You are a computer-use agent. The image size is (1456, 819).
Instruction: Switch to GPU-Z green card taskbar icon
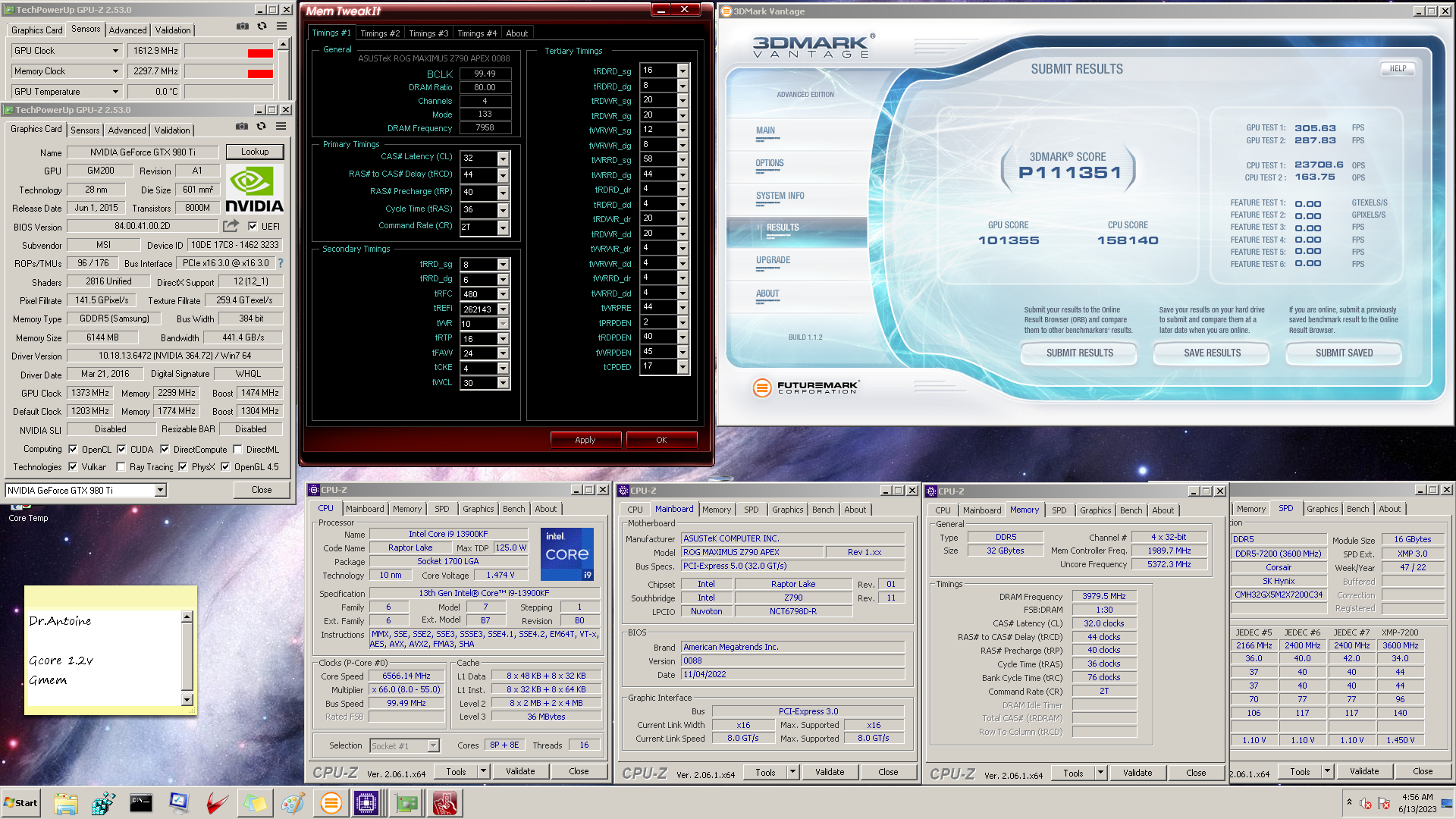(406, 803)
